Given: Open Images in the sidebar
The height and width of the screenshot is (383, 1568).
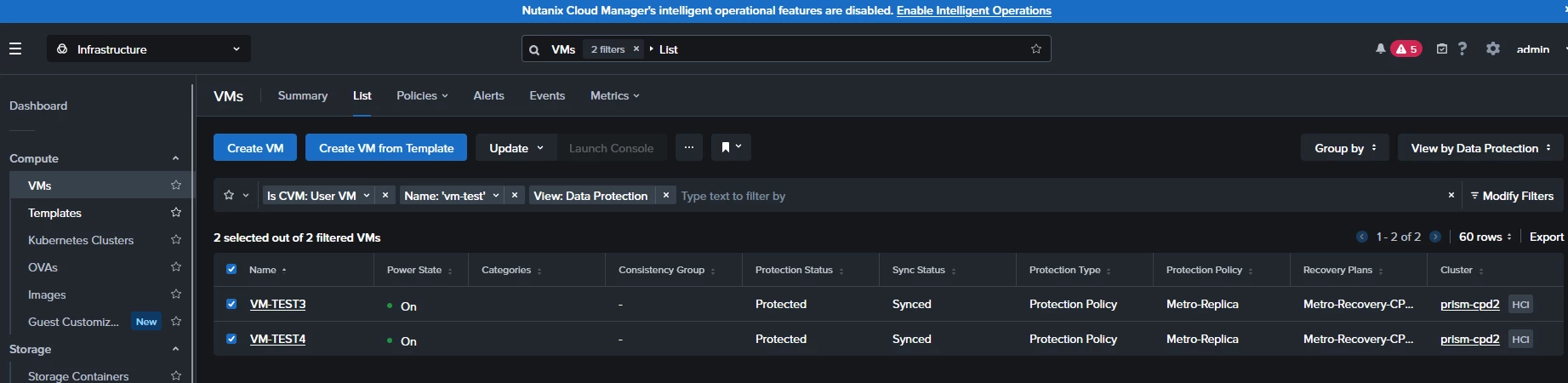Looking at the screenshot, I should click(x=47, y=294).
